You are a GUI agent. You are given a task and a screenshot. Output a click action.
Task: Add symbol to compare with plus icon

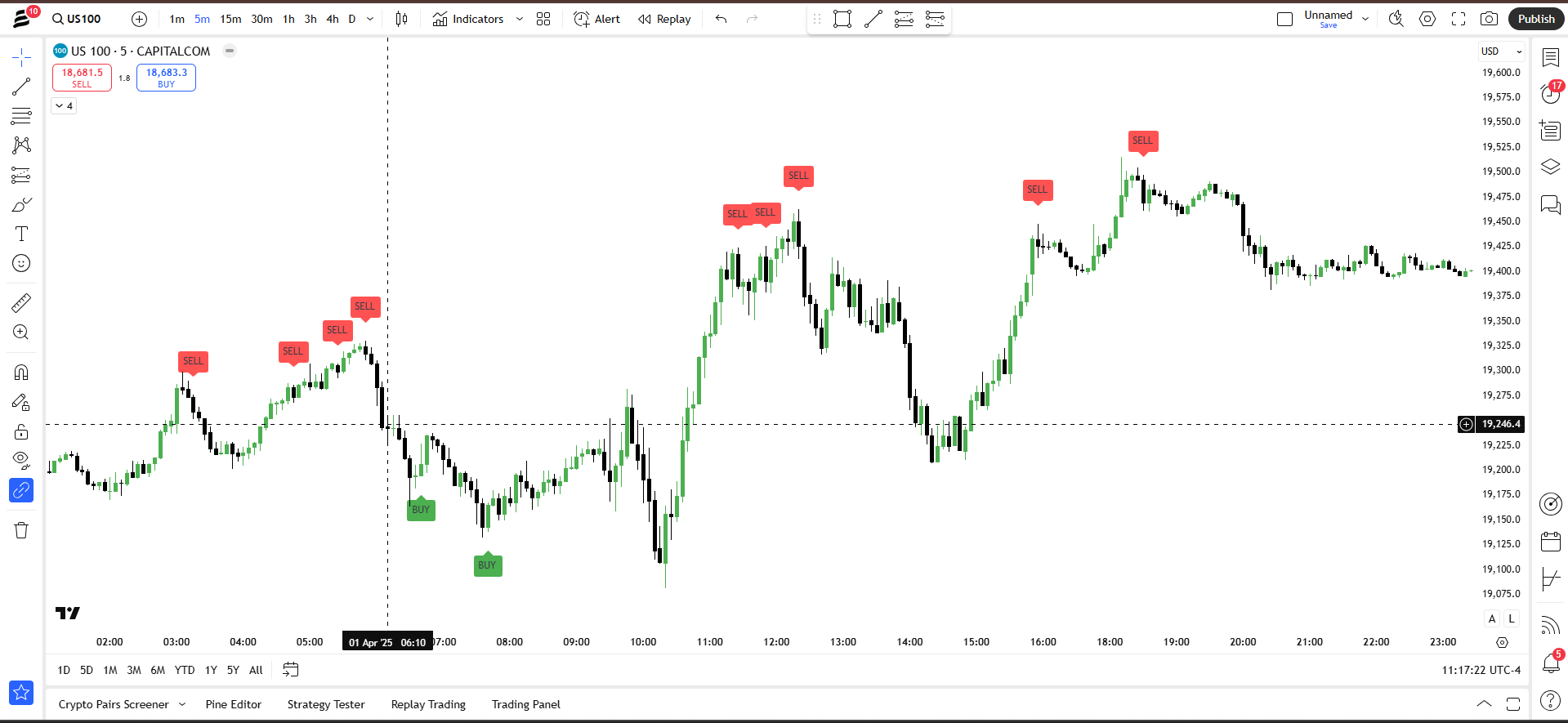coord(140,19)
